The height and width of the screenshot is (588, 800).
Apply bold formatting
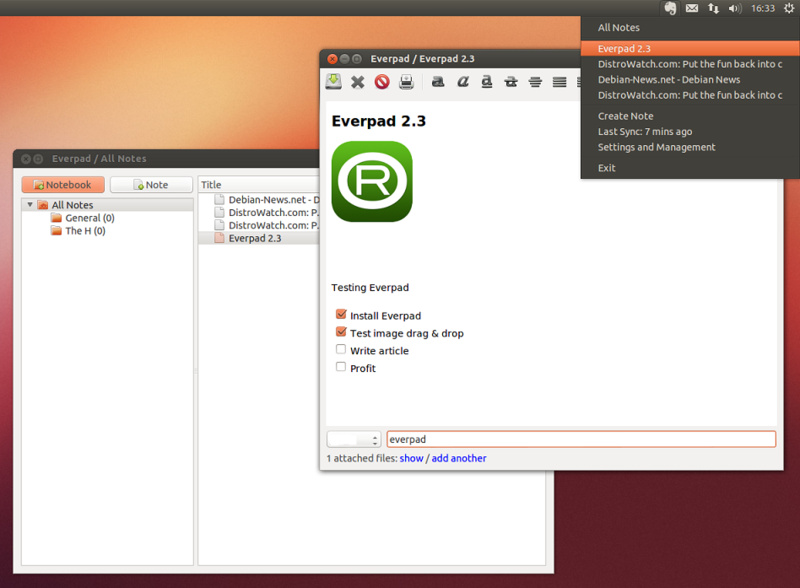pos(438,82)
